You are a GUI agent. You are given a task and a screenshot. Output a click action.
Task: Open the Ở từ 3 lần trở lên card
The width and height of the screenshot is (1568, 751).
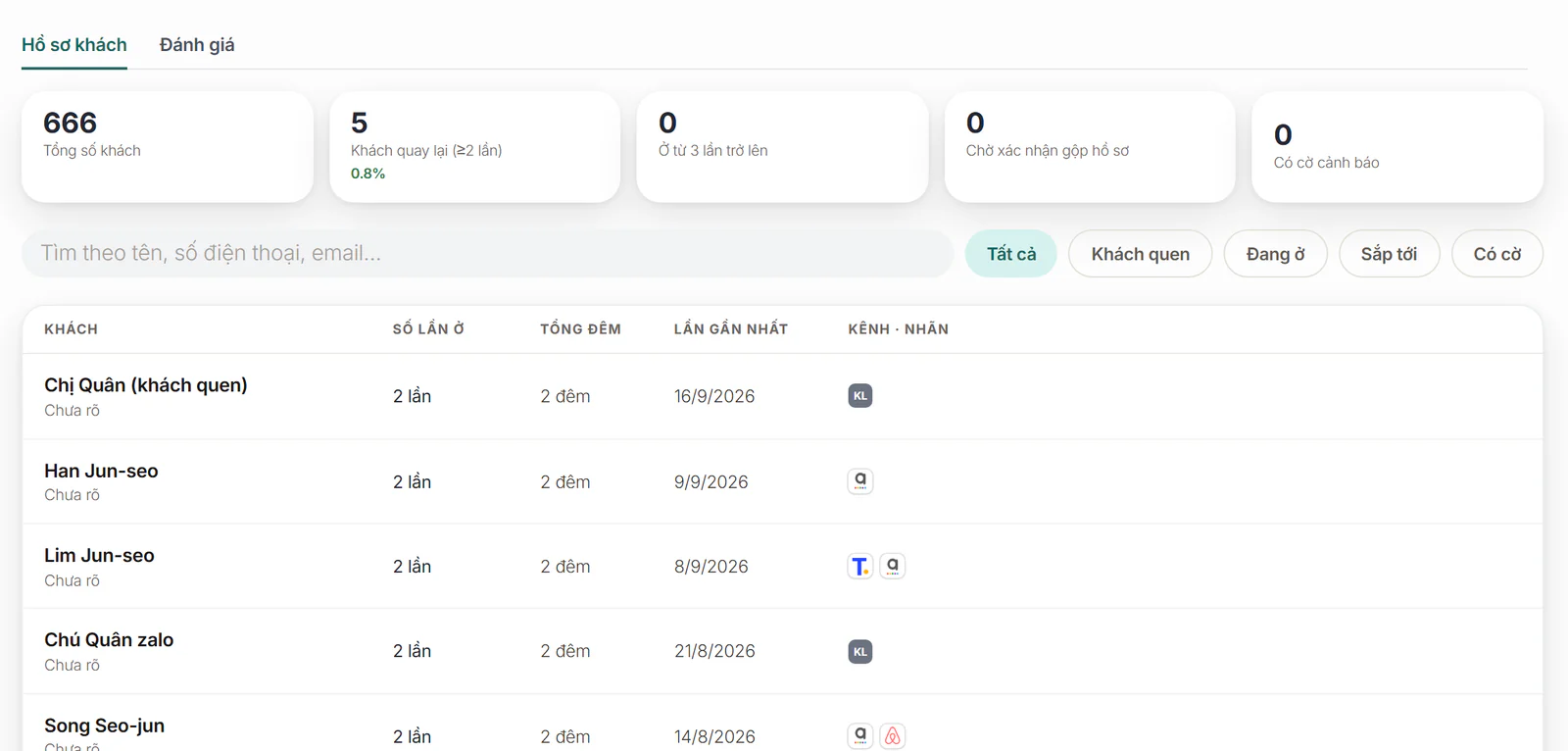pos(782,147)
